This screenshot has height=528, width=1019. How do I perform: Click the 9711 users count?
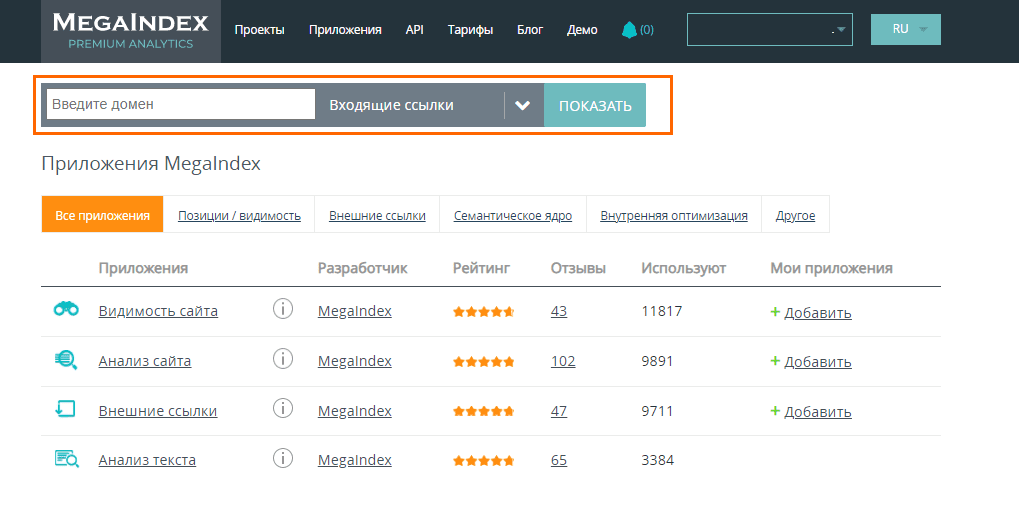coord(657,411)
